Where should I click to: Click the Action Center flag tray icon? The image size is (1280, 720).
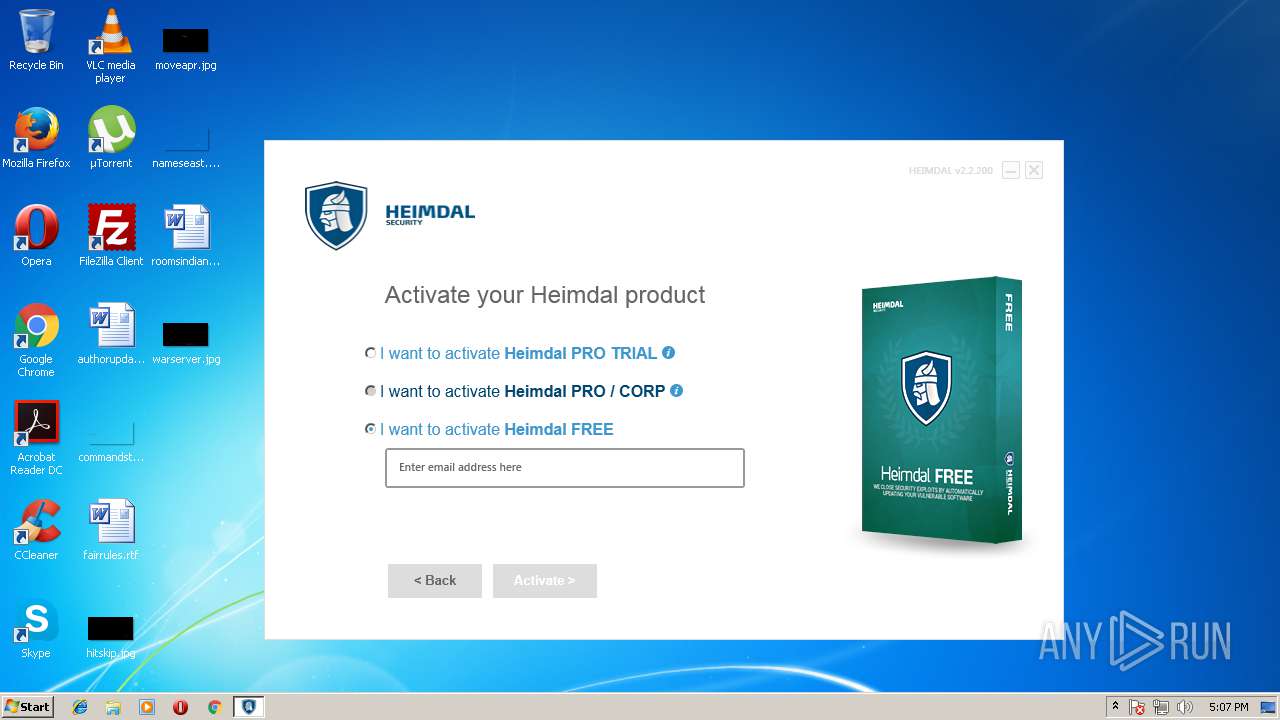[1138, 707]
